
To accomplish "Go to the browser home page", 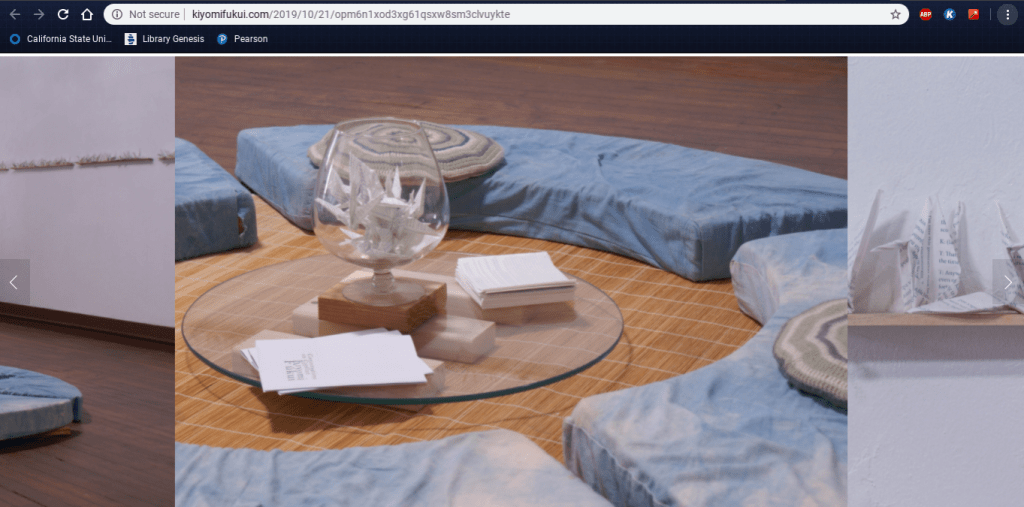I will 87,15.
